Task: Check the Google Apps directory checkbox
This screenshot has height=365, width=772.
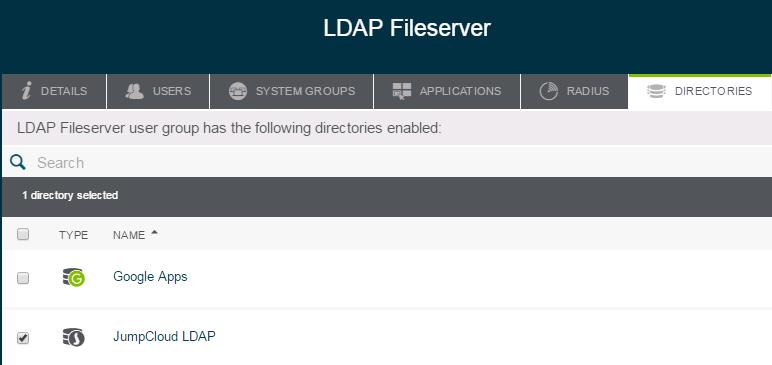Action: pyautogui.click(x=23, y=278)
